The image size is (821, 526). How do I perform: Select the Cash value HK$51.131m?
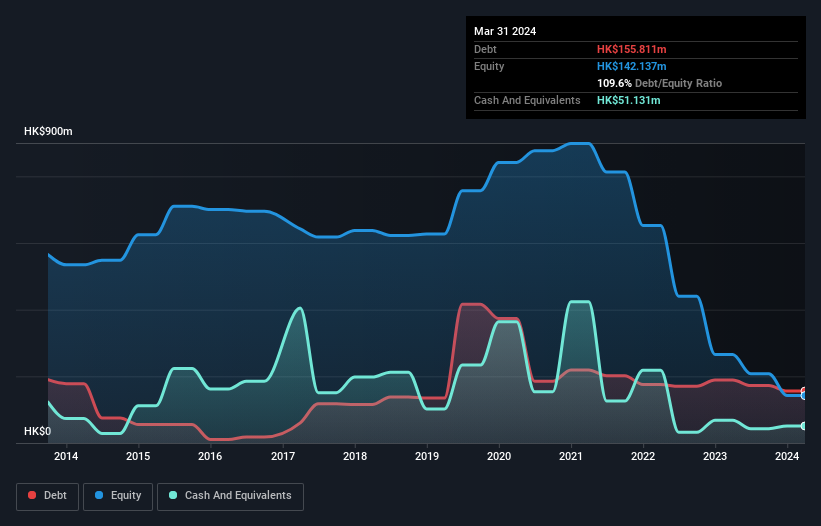pyautogui.click(x=628, y=100)
